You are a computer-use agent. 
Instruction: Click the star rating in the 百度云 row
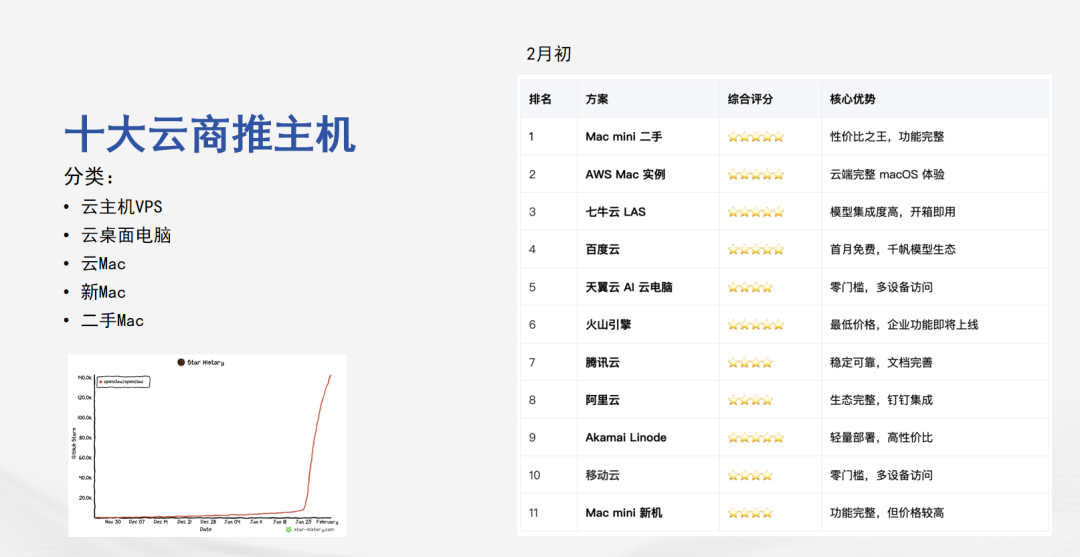pos(756,249)
